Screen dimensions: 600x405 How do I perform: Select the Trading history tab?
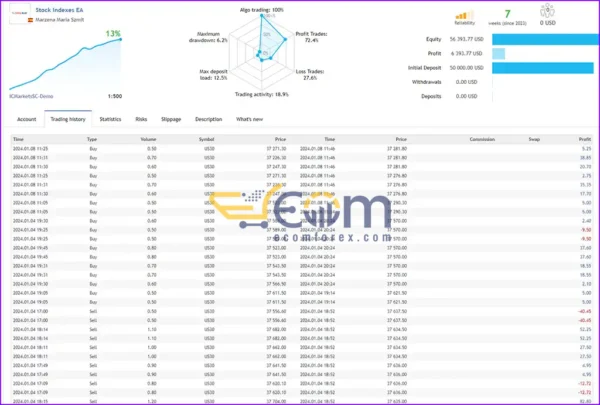point(69,119)
